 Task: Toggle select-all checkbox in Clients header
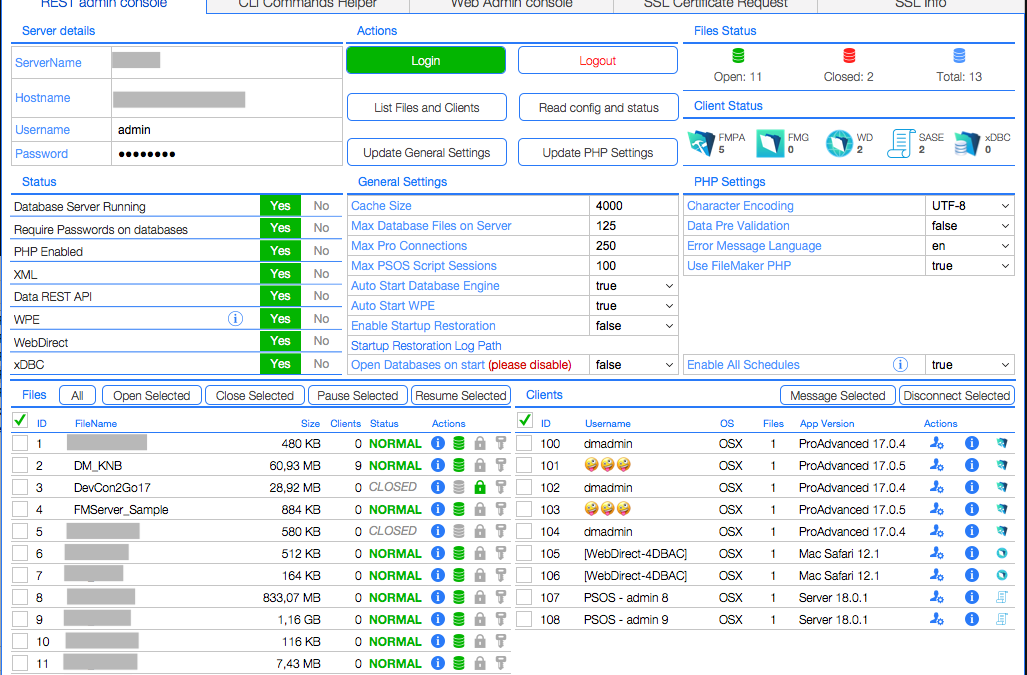[x=524, y=420]
